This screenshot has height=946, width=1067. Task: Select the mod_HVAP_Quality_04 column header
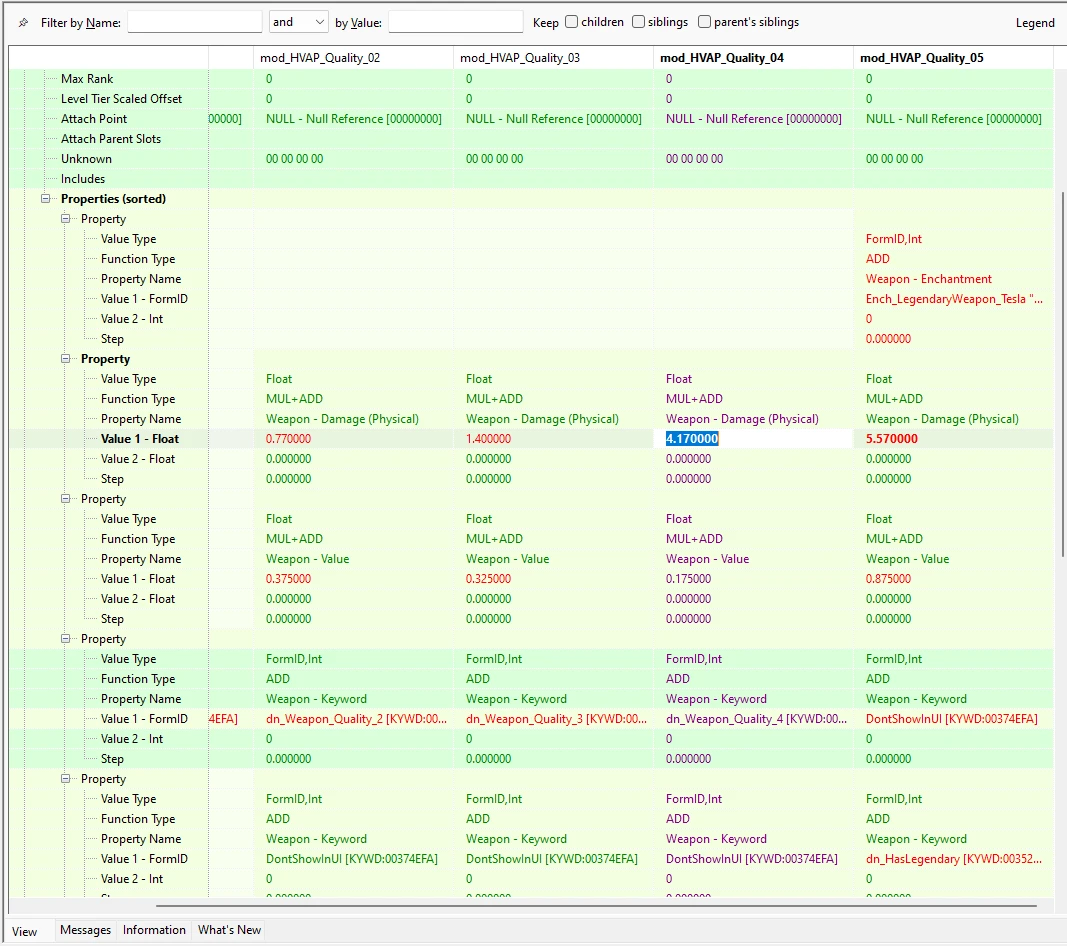tap(753, 58)
